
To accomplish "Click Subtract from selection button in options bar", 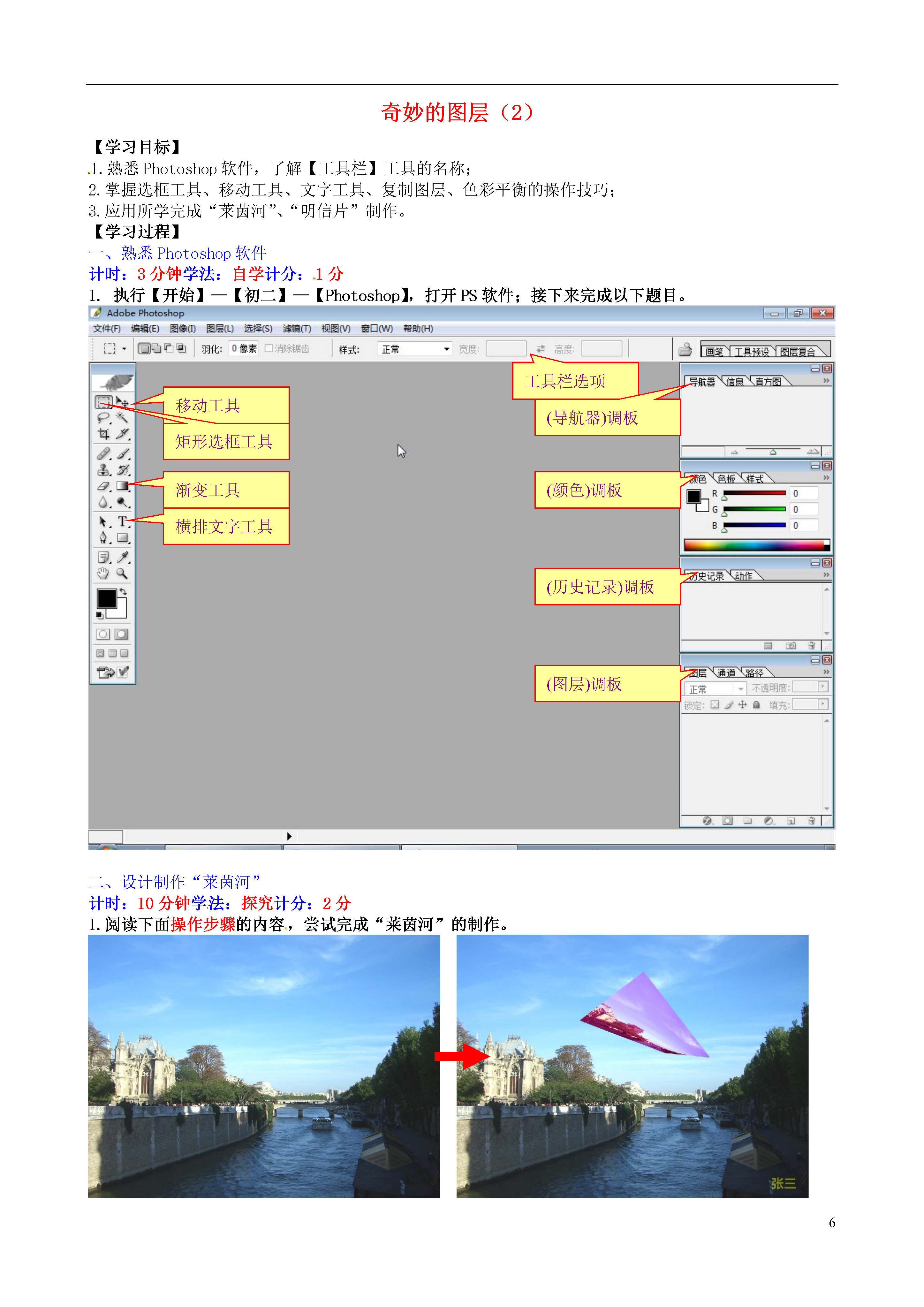I will tap(169, 348).
